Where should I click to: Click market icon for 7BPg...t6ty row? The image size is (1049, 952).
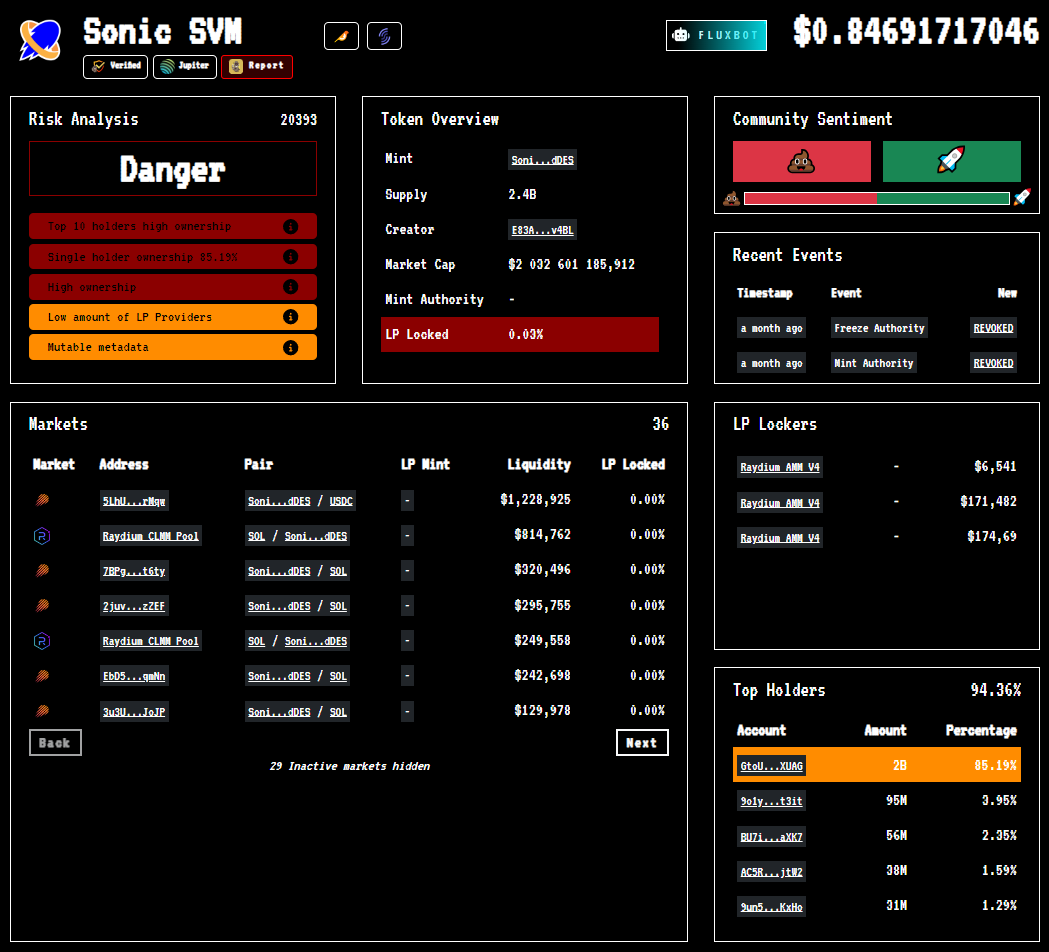(x=42, y=571)
